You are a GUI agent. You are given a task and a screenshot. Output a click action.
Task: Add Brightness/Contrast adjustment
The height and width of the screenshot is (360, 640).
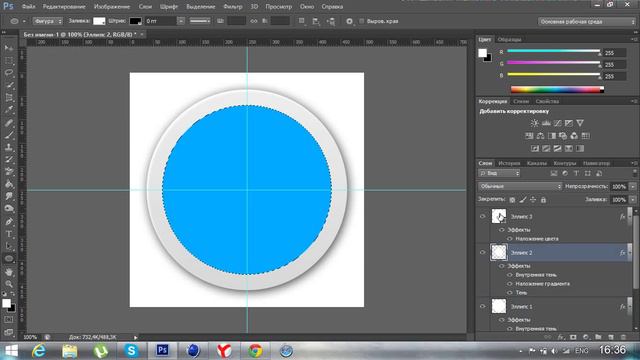535,123
